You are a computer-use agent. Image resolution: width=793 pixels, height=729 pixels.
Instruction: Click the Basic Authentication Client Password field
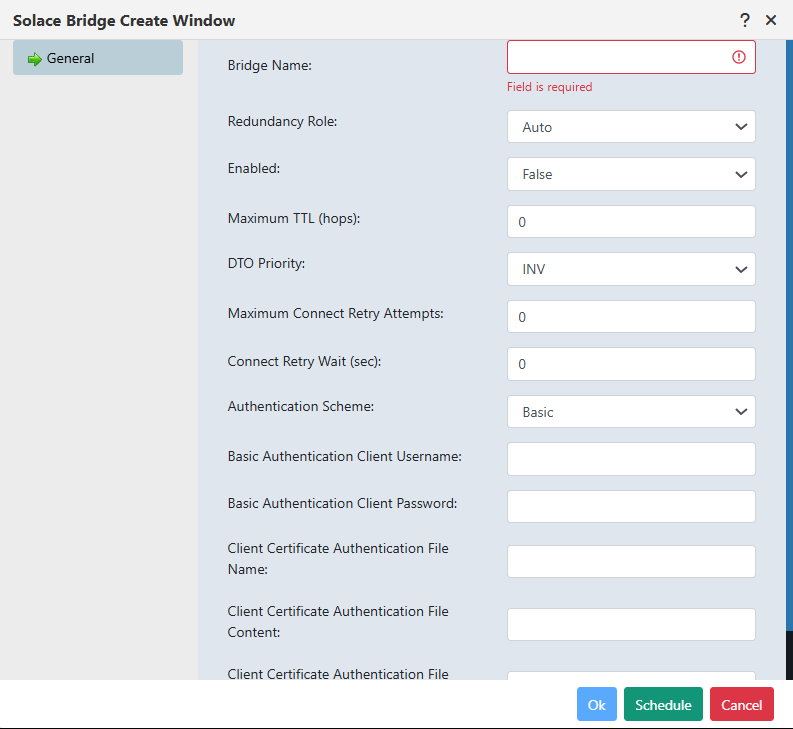pos(631,506)
